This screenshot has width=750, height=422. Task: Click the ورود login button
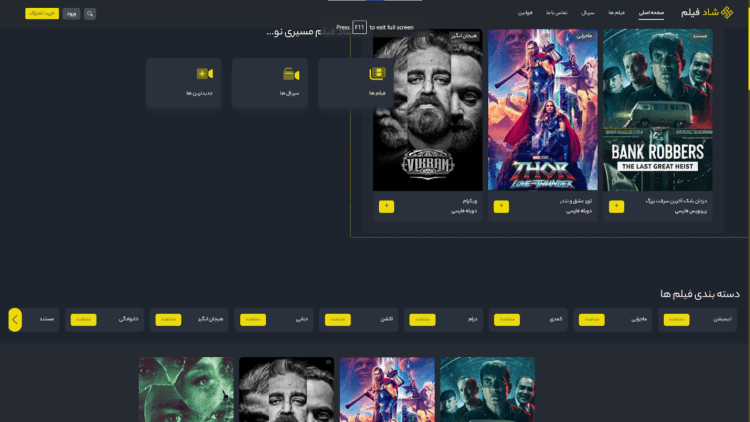pyautogui.click(x=71, y=13)
